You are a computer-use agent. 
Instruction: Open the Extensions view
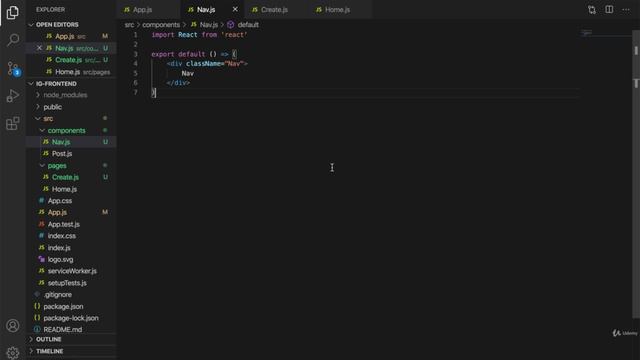[13, 123]
